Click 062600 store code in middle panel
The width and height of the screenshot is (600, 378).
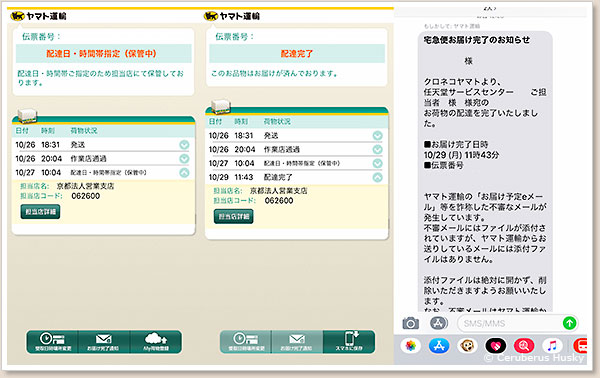(279, 200)
